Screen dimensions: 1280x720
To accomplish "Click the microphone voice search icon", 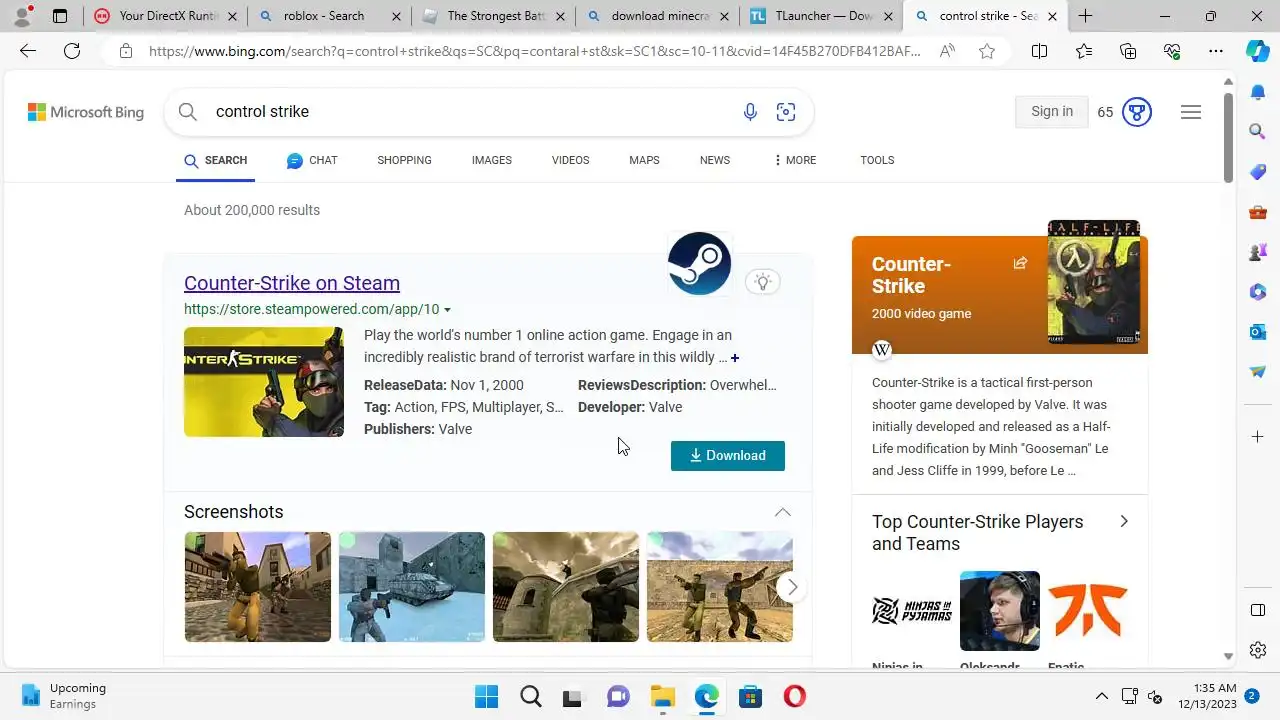I will 750,112.
